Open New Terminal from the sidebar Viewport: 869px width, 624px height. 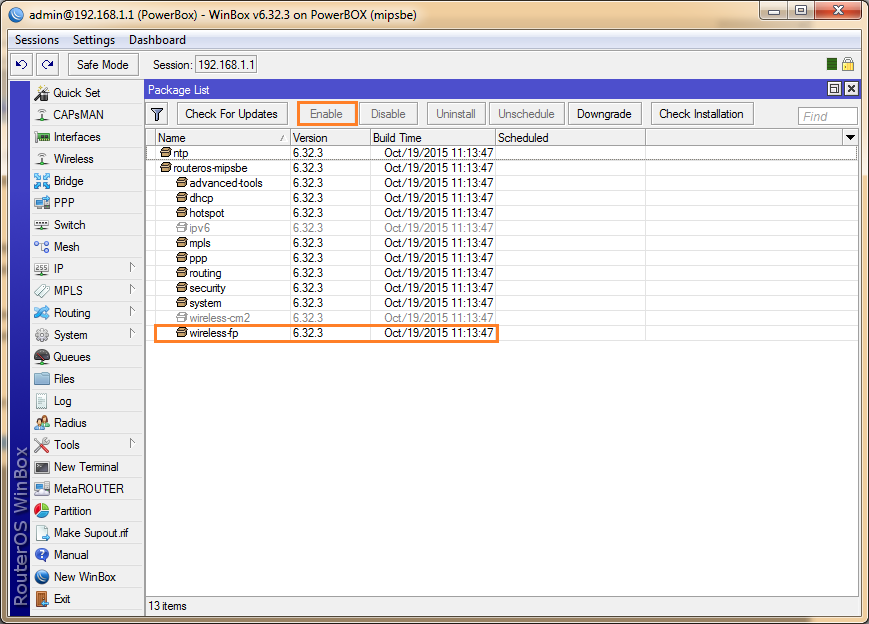click(x=85, y=467)
